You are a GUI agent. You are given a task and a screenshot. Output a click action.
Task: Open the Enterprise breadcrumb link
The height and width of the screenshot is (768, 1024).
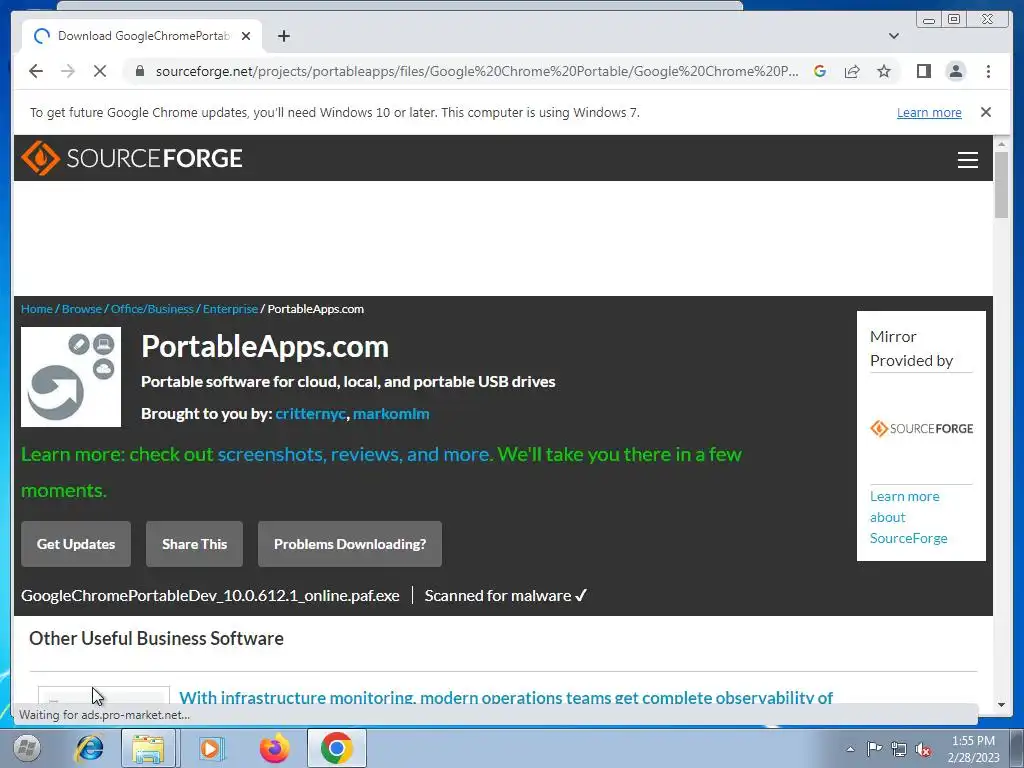[x=230, y=309]
